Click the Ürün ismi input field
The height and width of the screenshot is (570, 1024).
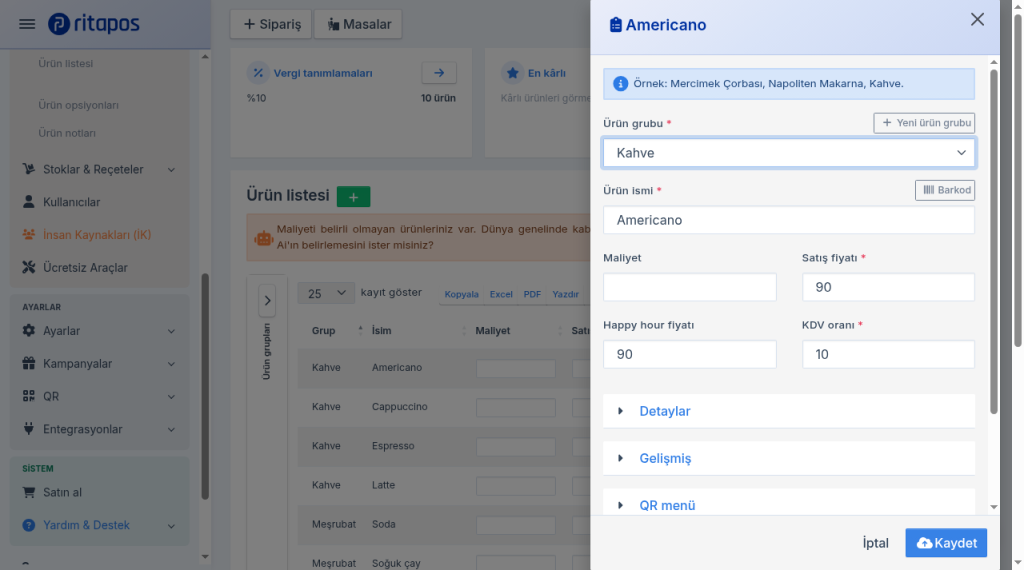coord(789,220)
